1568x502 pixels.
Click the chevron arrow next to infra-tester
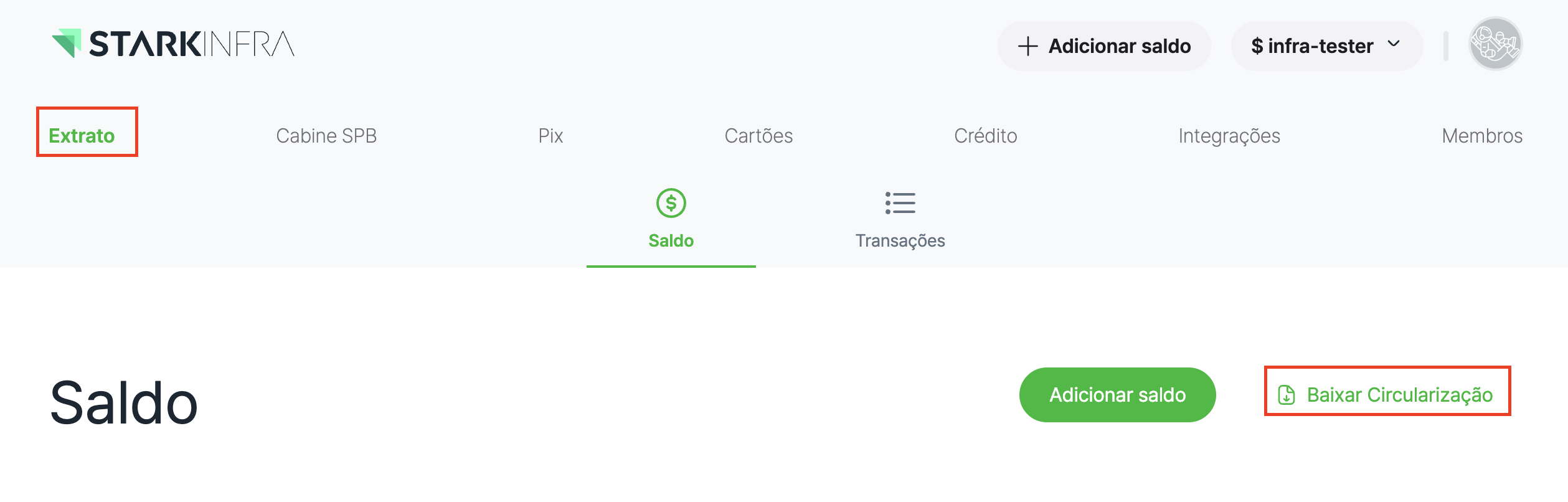click(1394, 44)
